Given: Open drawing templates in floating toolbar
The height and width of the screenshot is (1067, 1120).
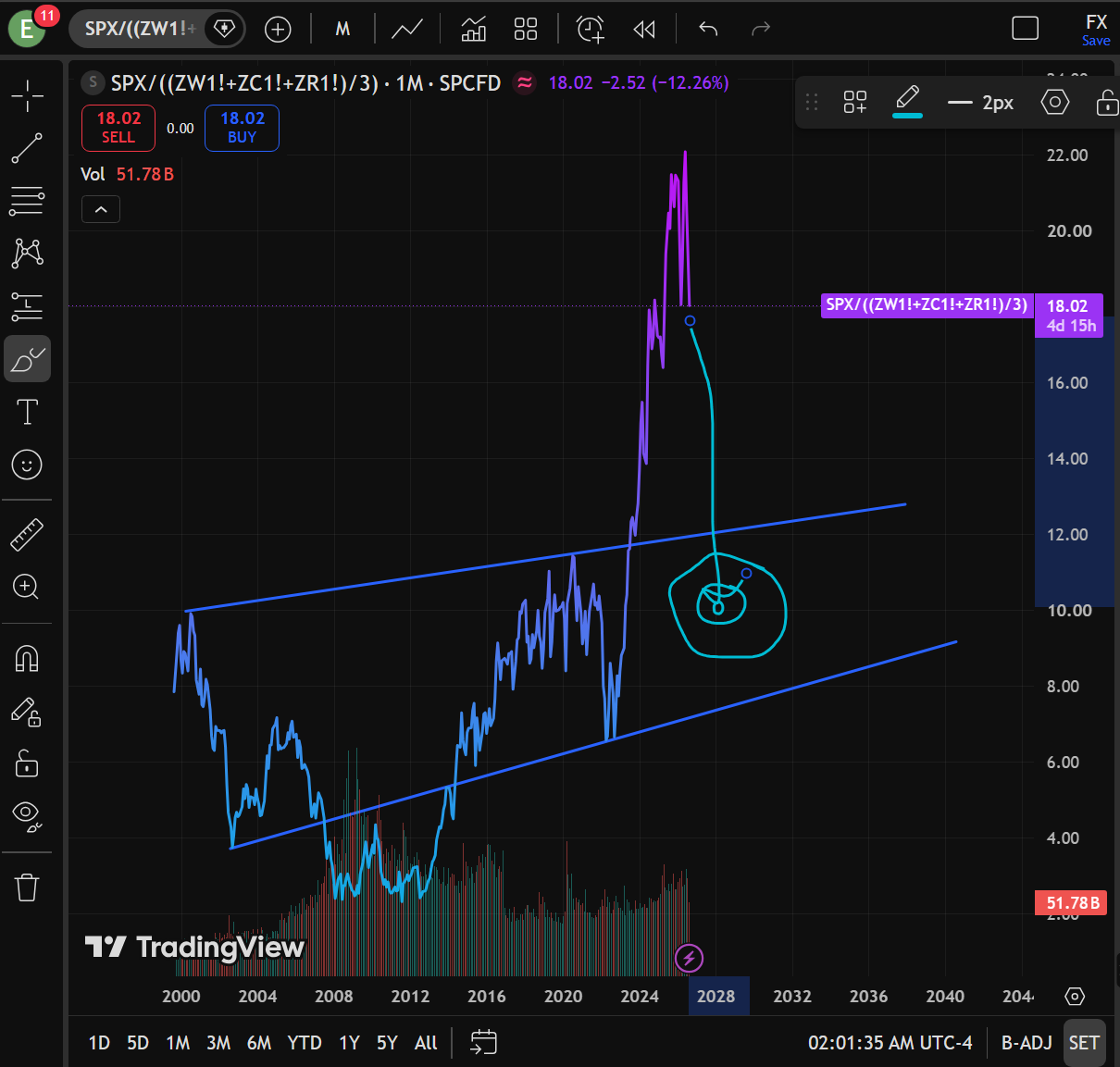Looking at the screenshot, I should pyautogui.click(x=855, y=102).
